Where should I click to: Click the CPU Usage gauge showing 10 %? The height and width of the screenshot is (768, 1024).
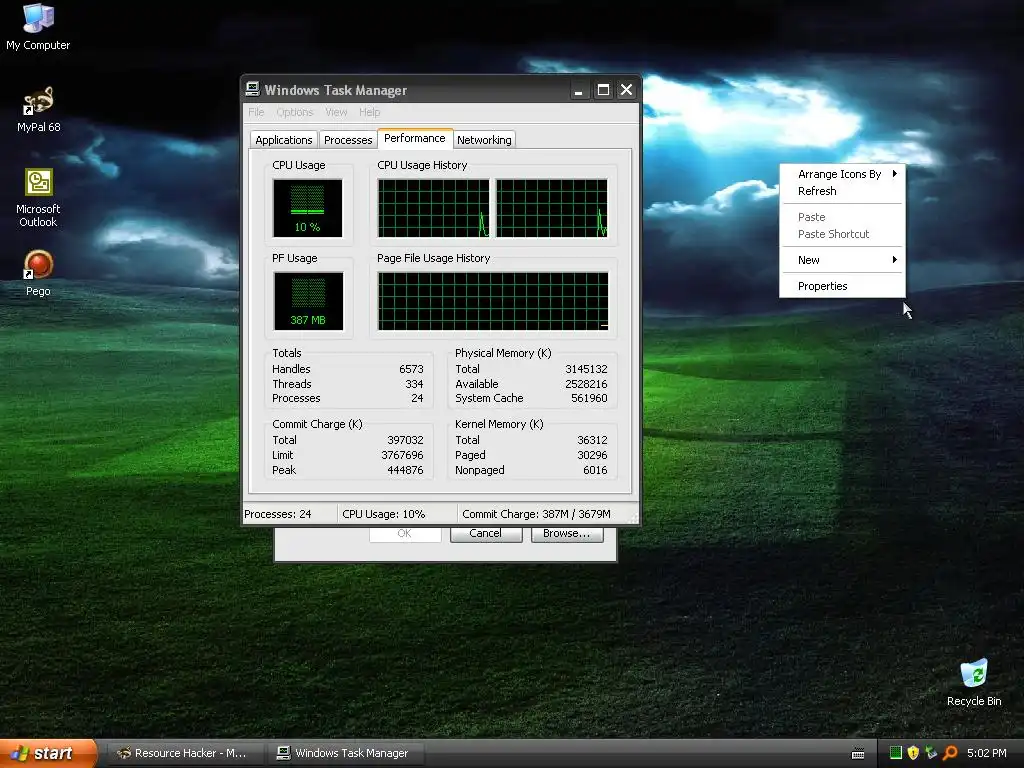[308, 208]
